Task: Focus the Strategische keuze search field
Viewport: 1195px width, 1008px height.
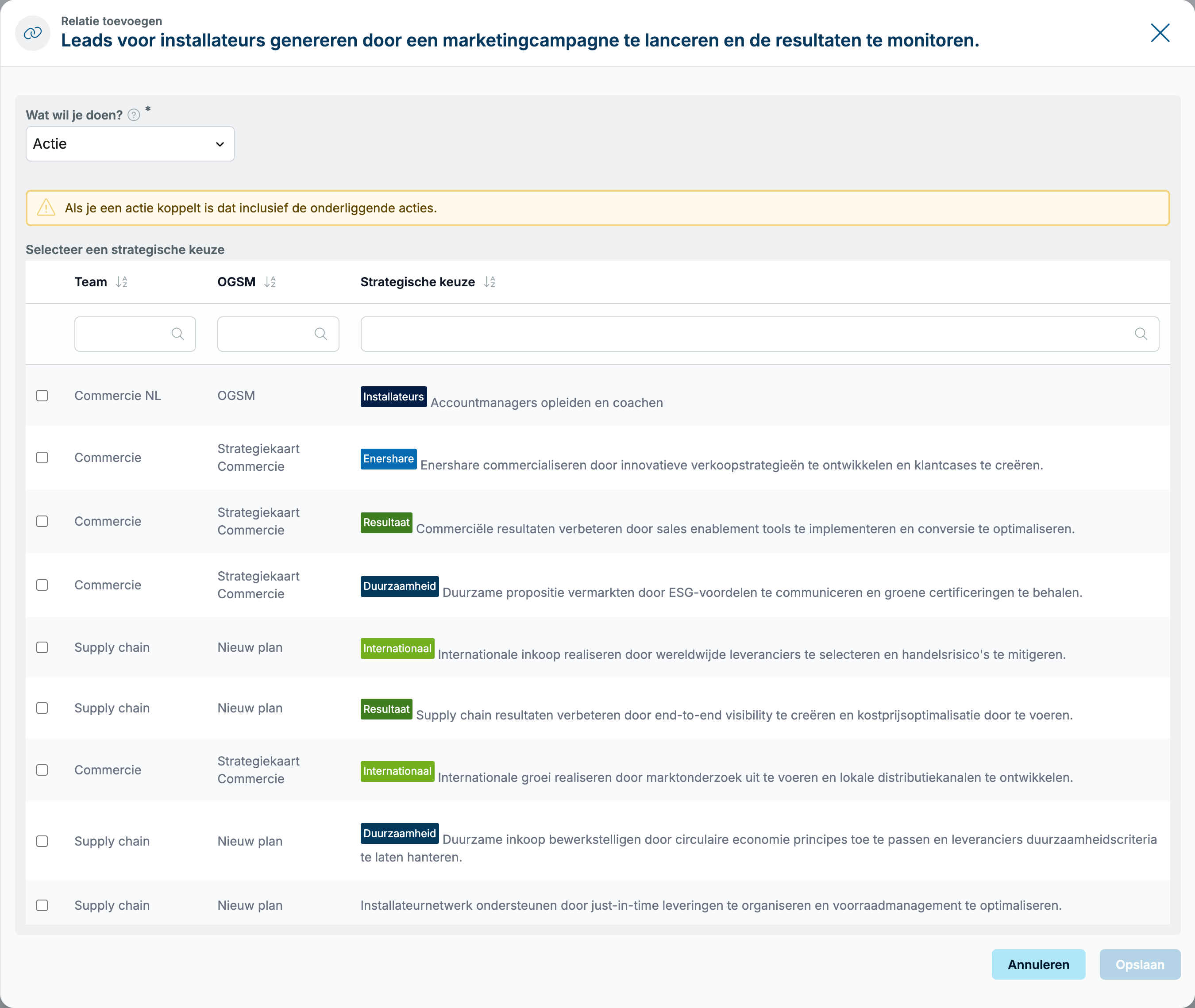Action: tap(759, 334)
